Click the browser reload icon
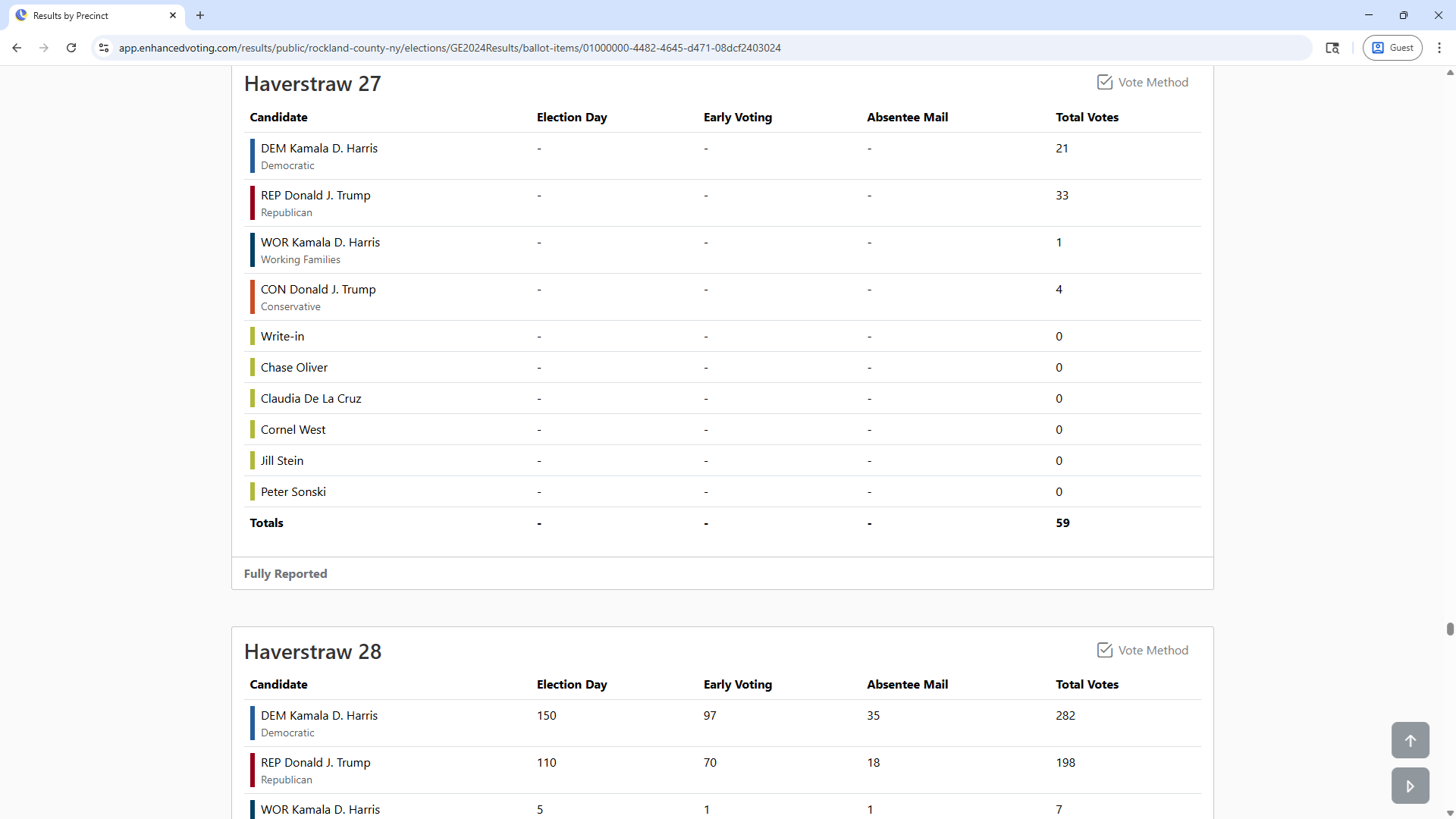The image size is (1456, 819). click(71, 48)
